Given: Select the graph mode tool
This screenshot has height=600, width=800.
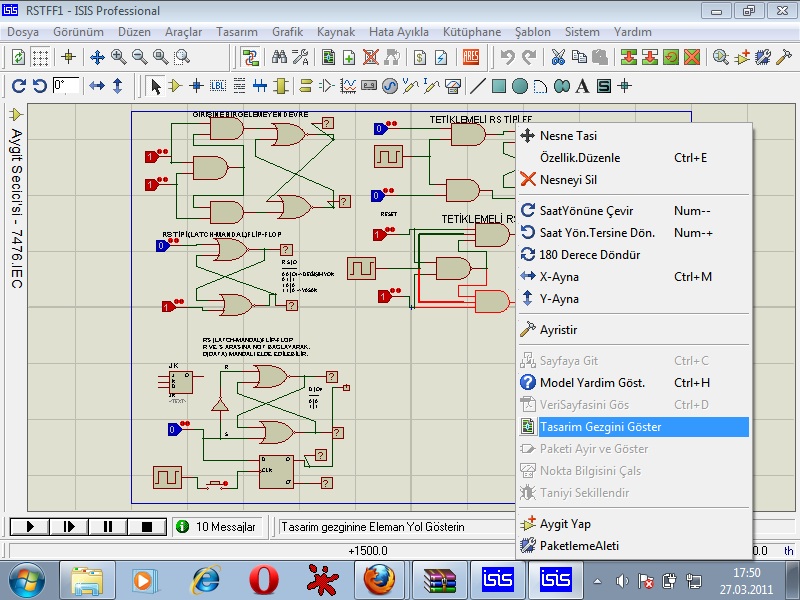Looking at the screenshot, I should (x=348, y=86).
